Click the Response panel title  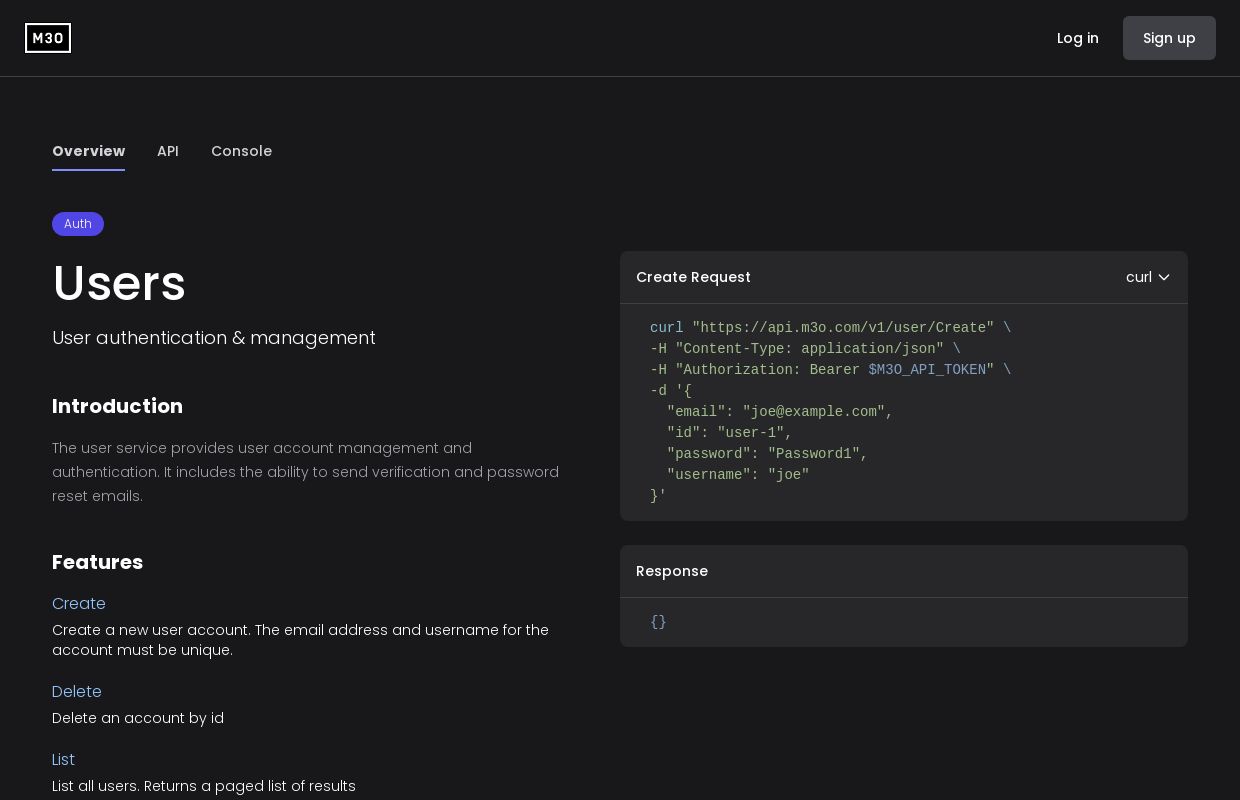pyautogui.click(x=672, y=571)
